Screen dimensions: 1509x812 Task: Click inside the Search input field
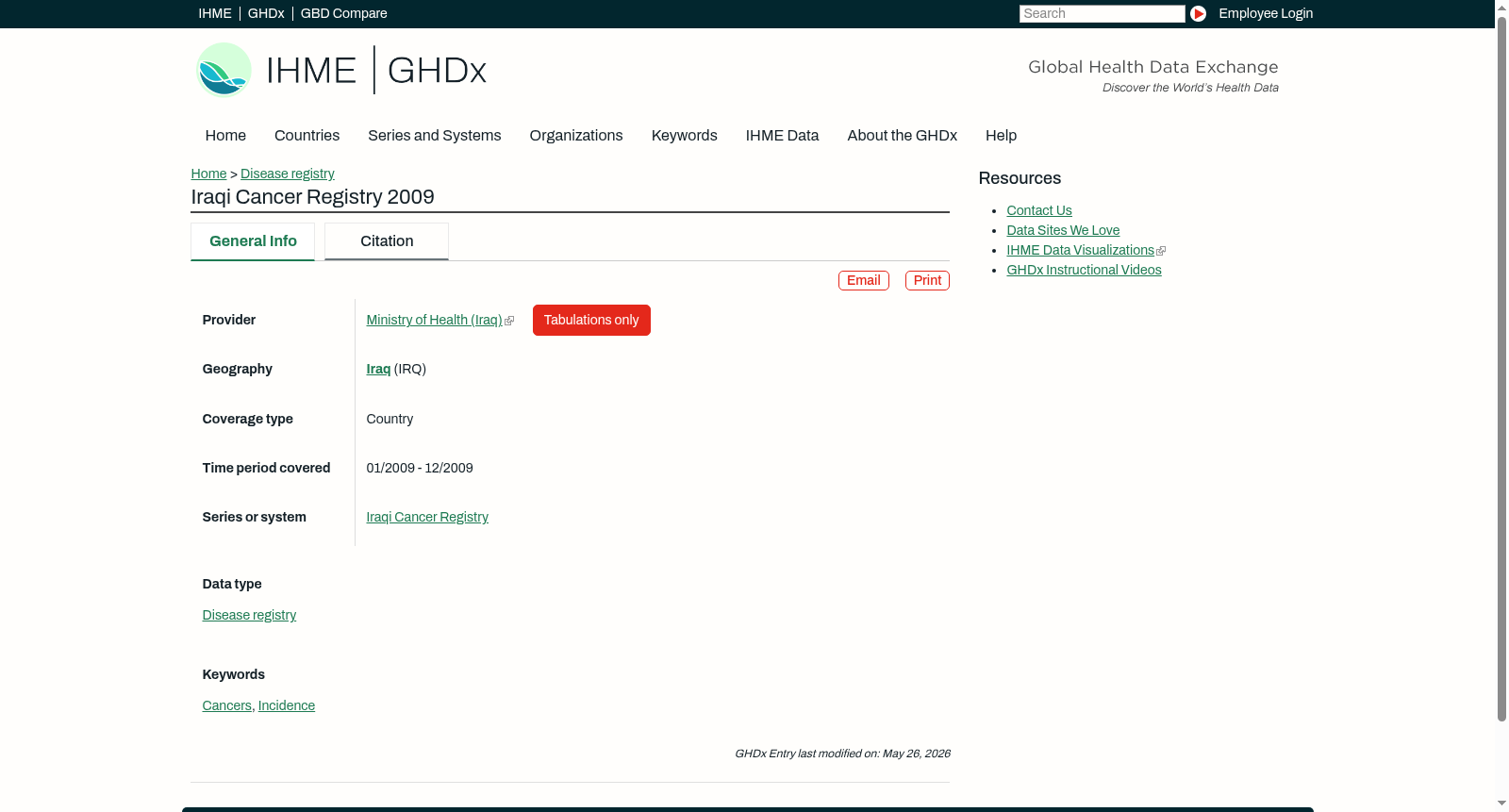[1102, 13]
